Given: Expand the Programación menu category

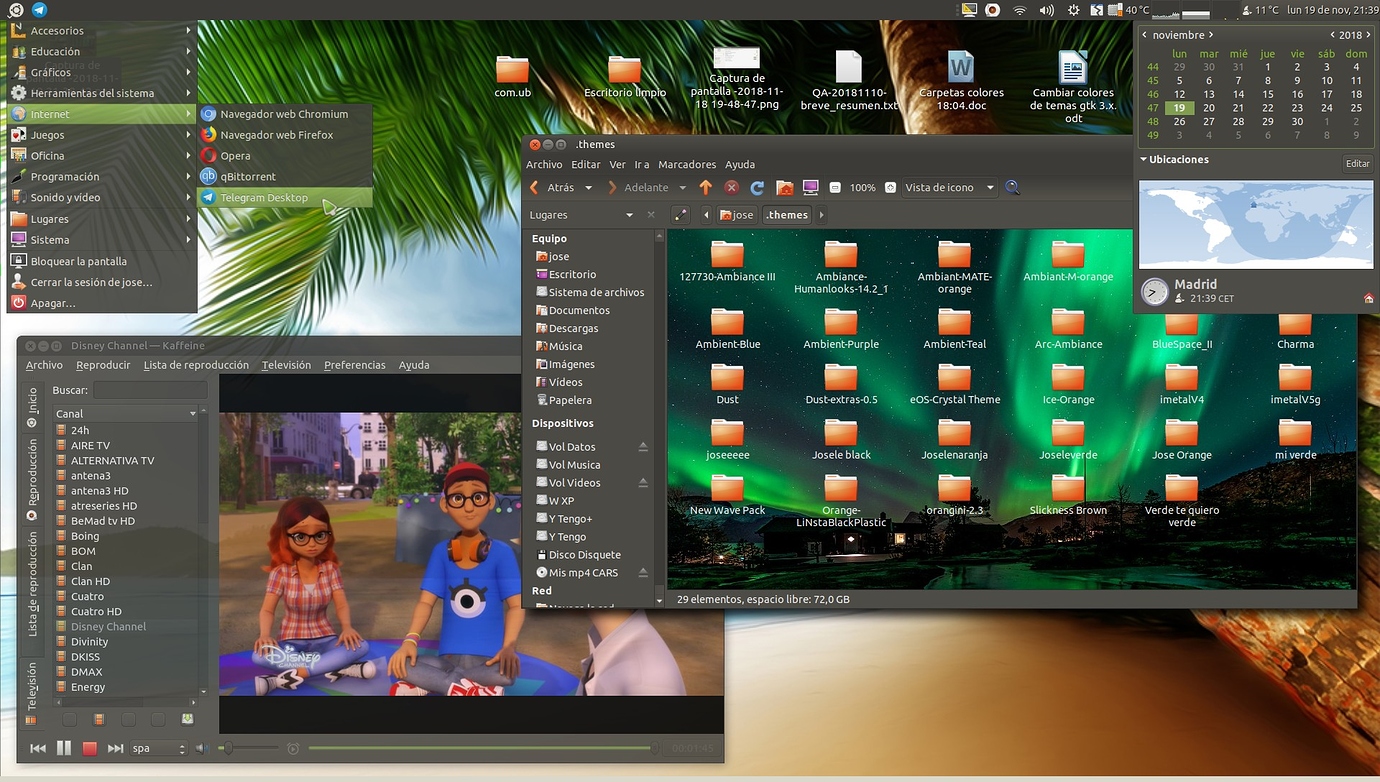Looking at the screenshot, I should (102, 177).
